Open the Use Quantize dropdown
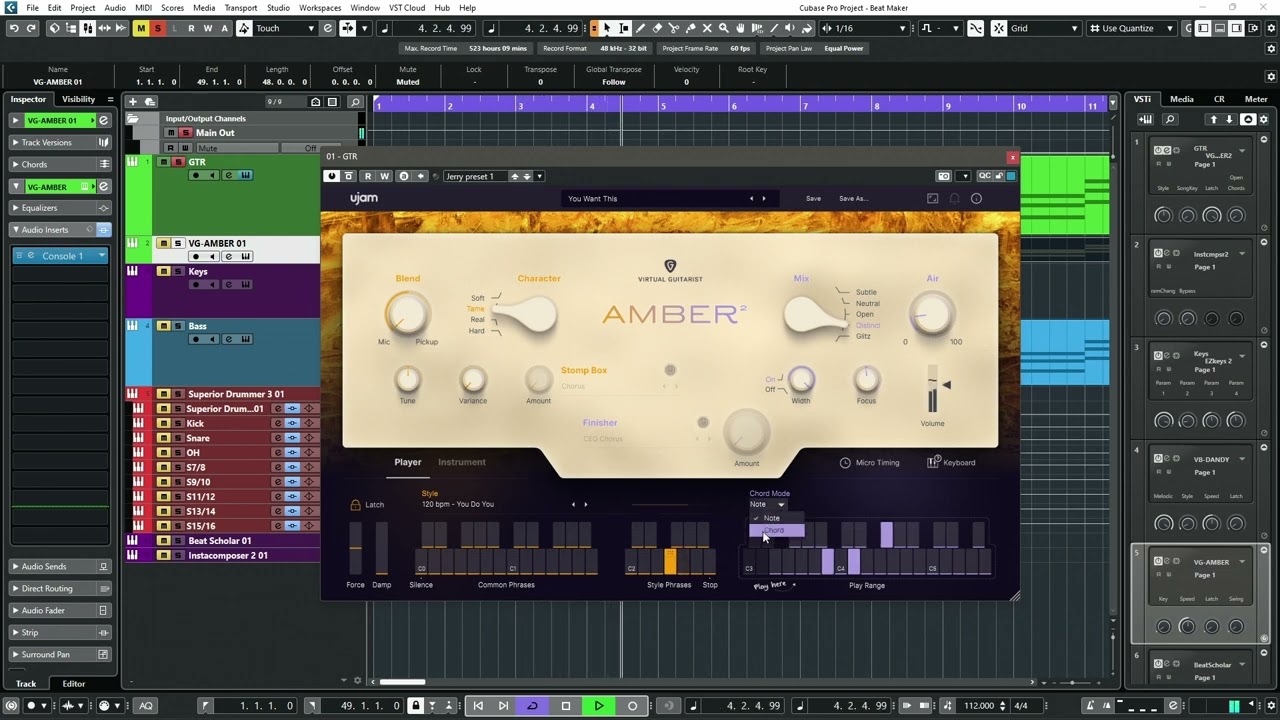This screenshot has height=720, width=1280. click(1134, 28)
